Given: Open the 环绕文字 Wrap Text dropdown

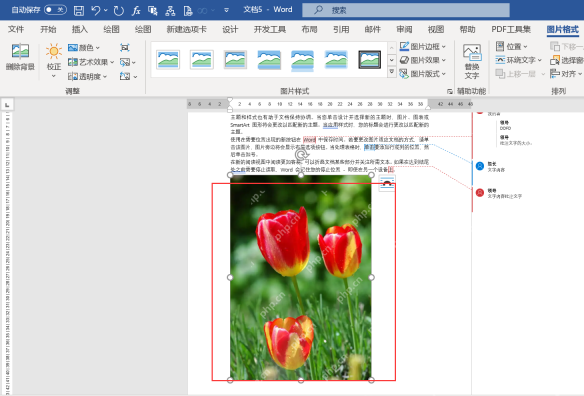Looking at the screenshot, I should tap(518, 60).
